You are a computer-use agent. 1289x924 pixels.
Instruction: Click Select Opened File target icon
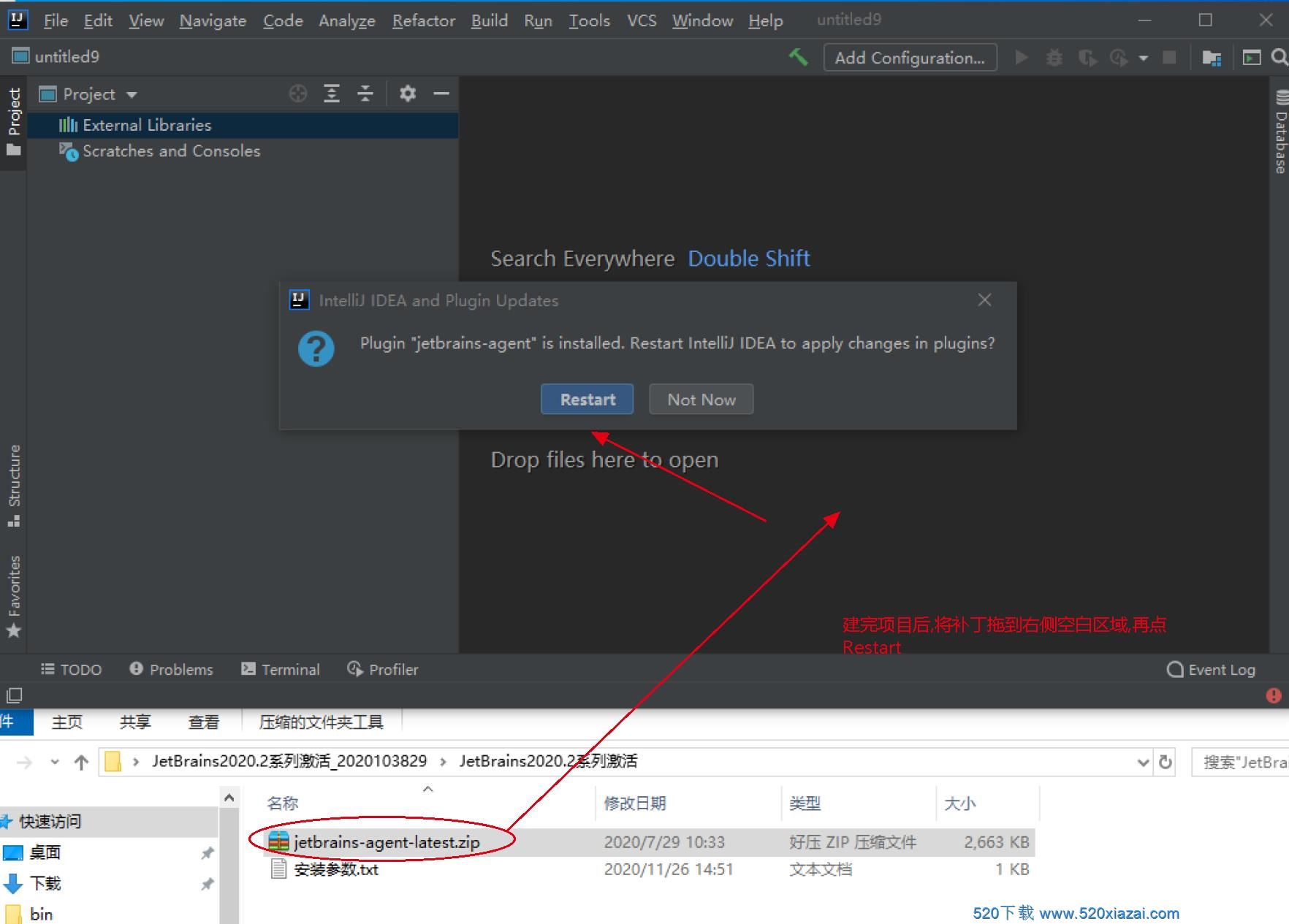298,93
